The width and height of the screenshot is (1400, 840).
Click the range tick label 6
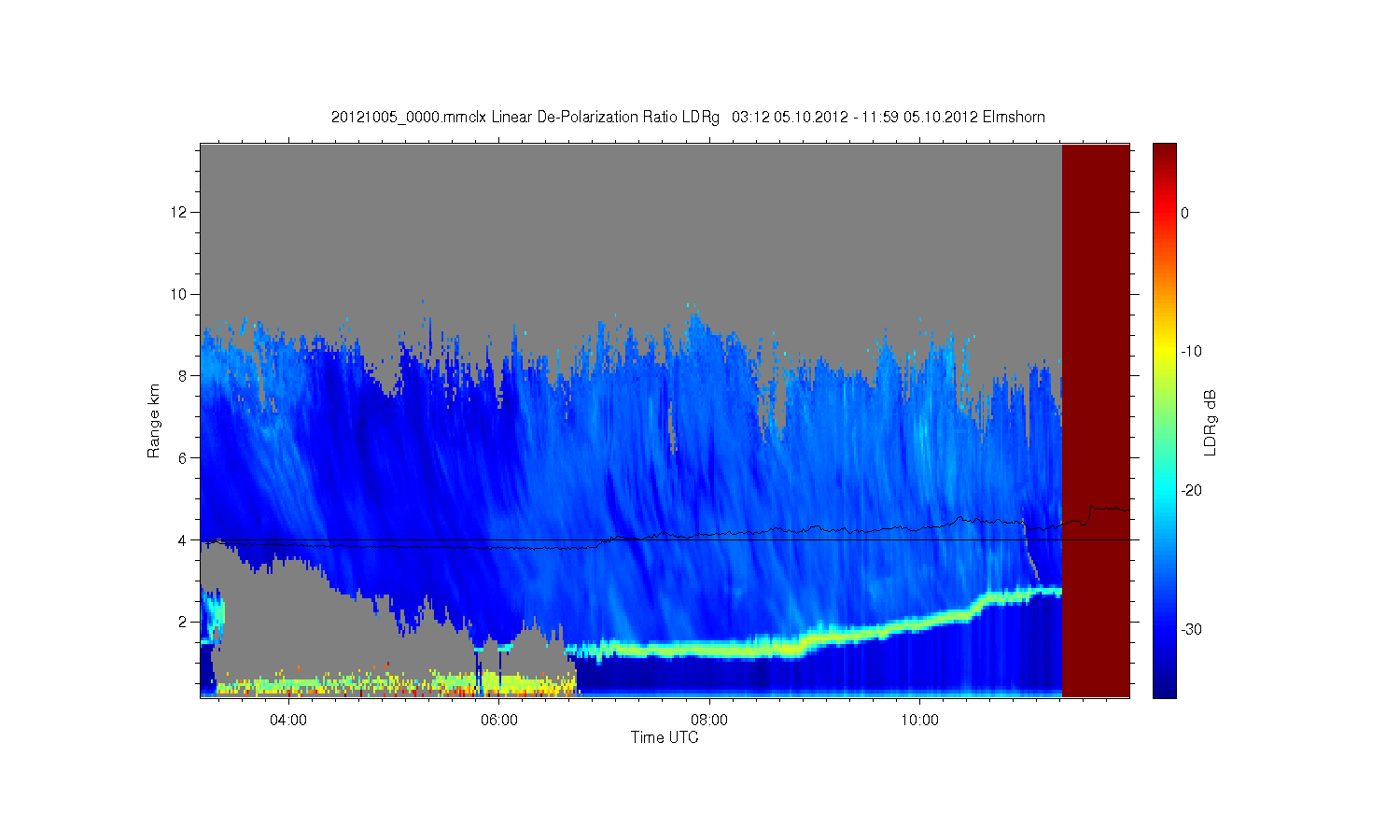click(183, 457)
